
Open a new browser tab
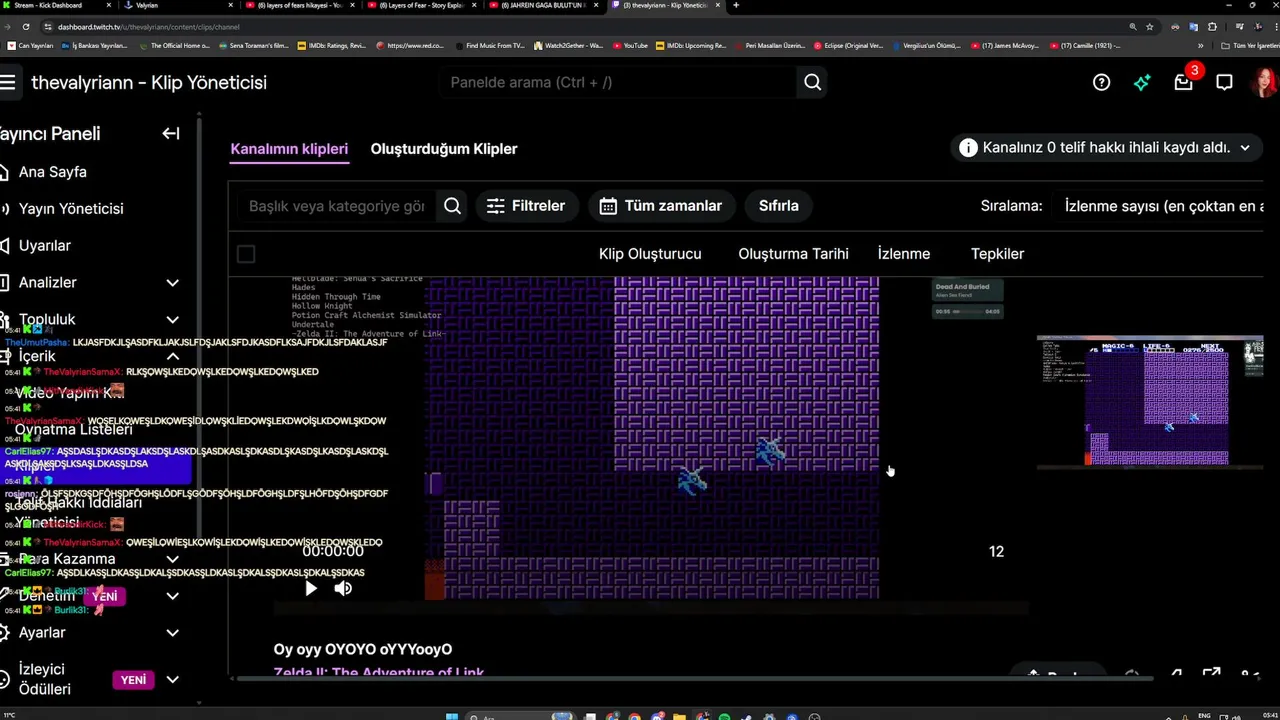click(x=736, y=5)
